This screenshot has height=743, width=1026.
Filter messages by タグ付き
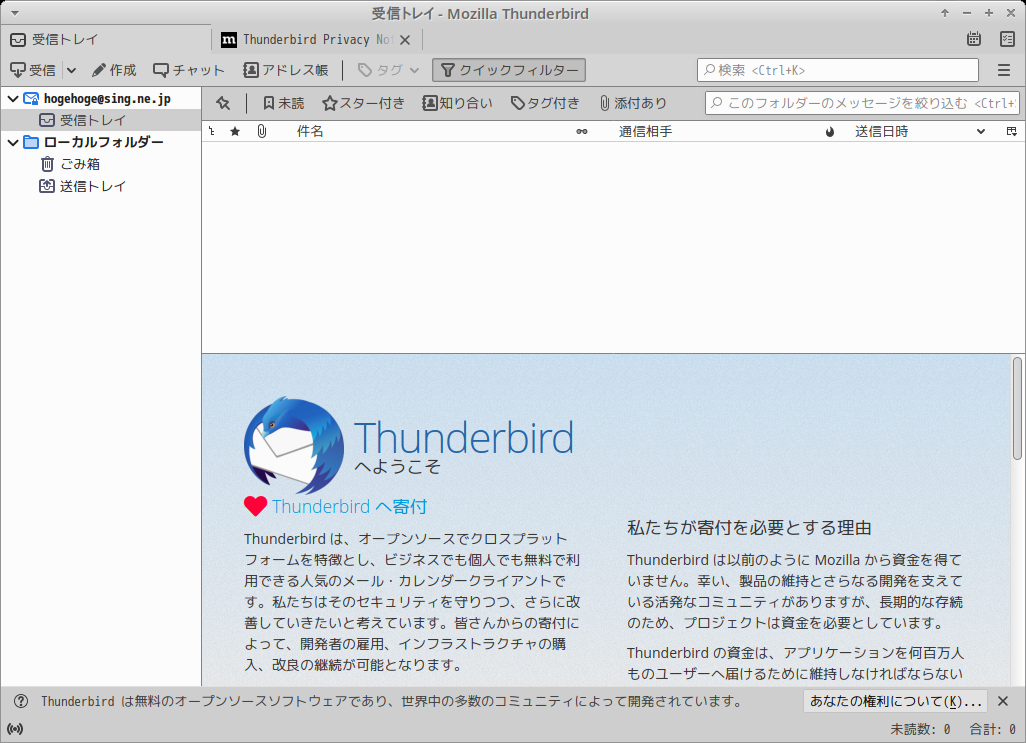tap(545, 103)
